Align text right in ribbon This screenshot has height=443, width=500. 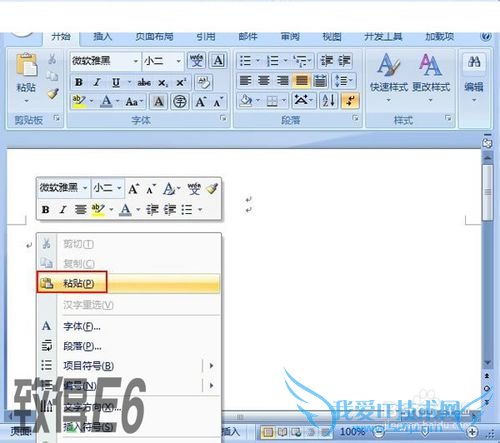[x=283, y=81]
